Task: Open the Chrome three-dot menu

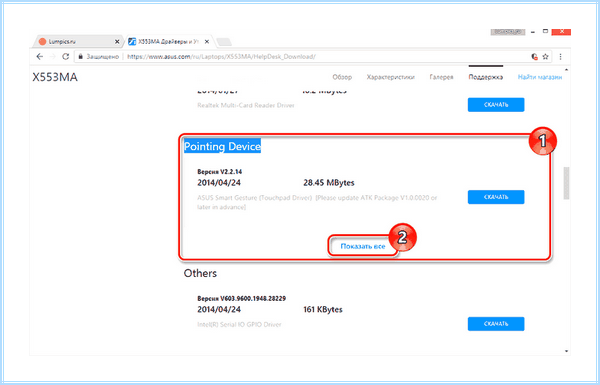Action: pos(560,57)
